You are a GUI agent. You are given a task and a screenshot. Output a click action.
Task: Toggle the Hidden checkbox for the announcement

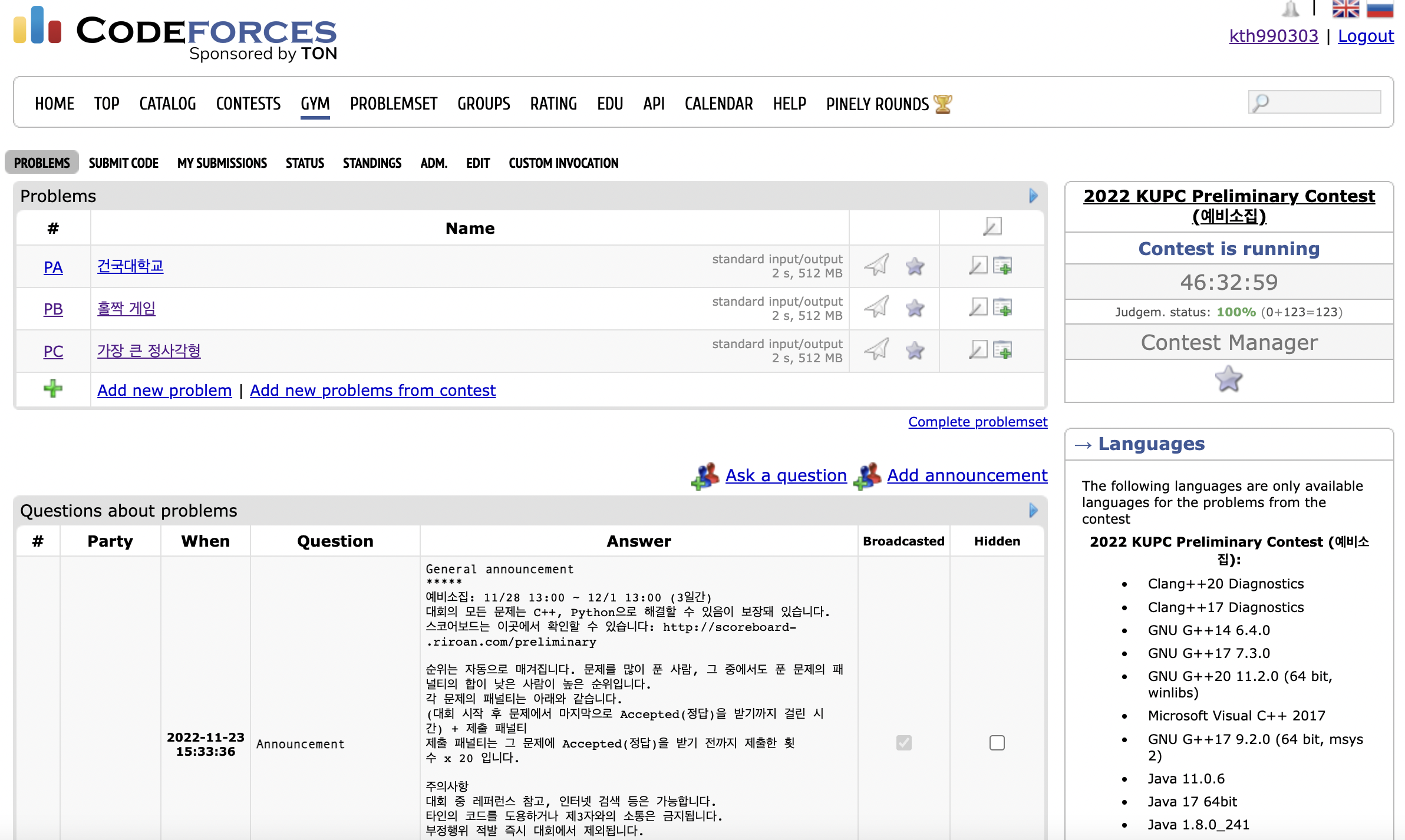pos(997,743)
